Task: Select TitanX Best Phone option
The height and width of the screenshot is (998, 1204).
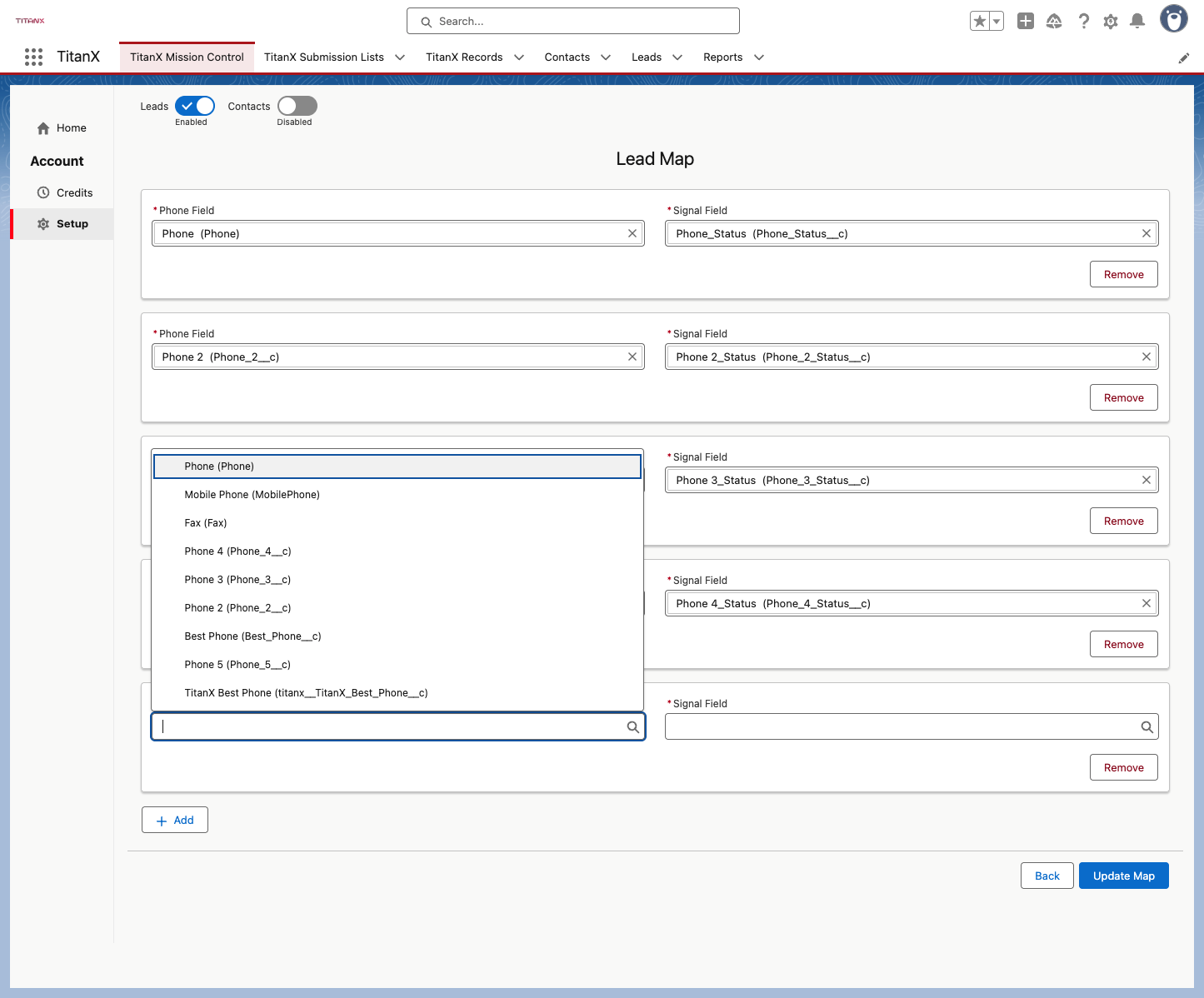Action: [397, 693]
